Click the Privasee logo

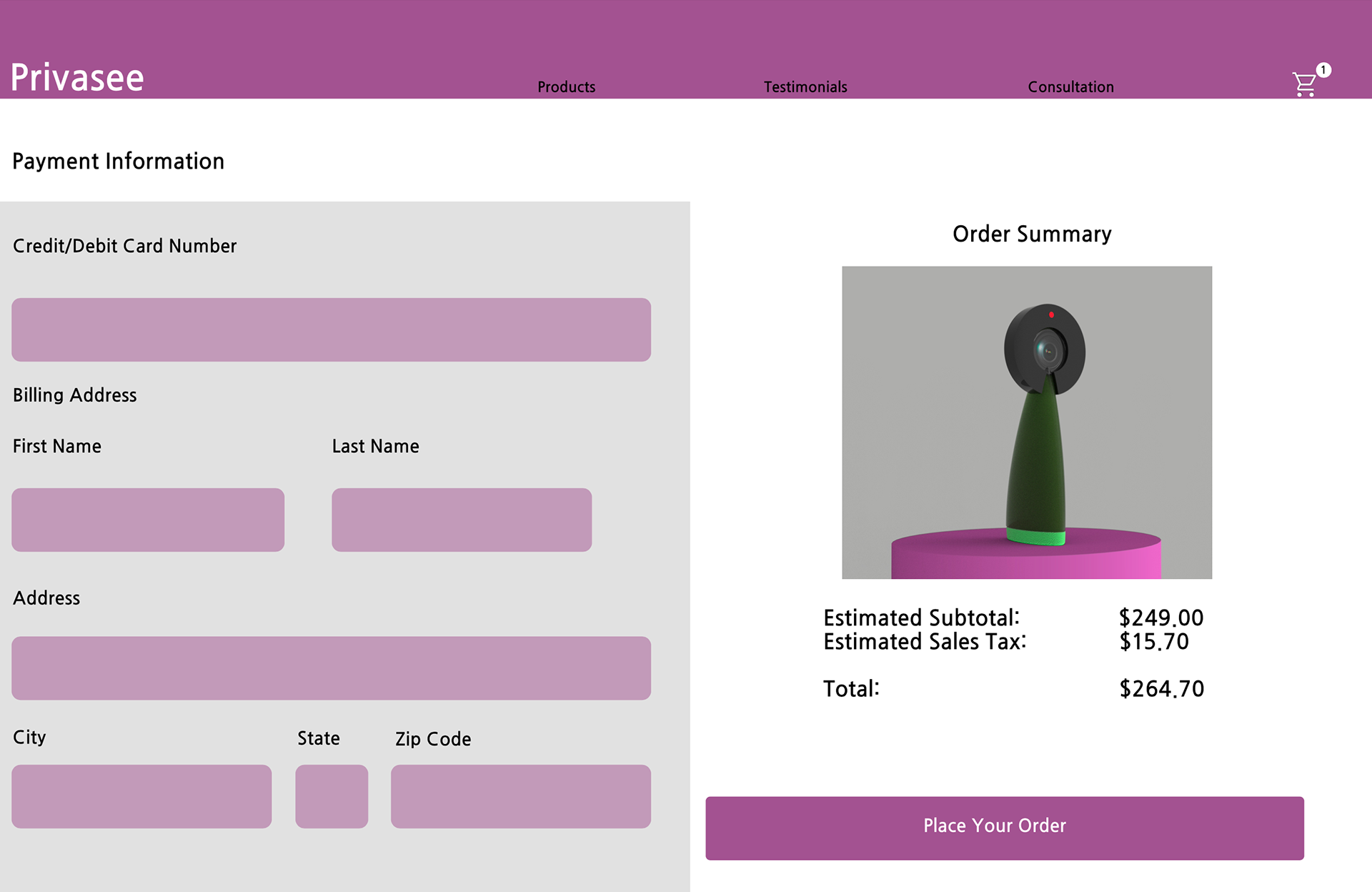pyautogui.click(x=77, y=77)
